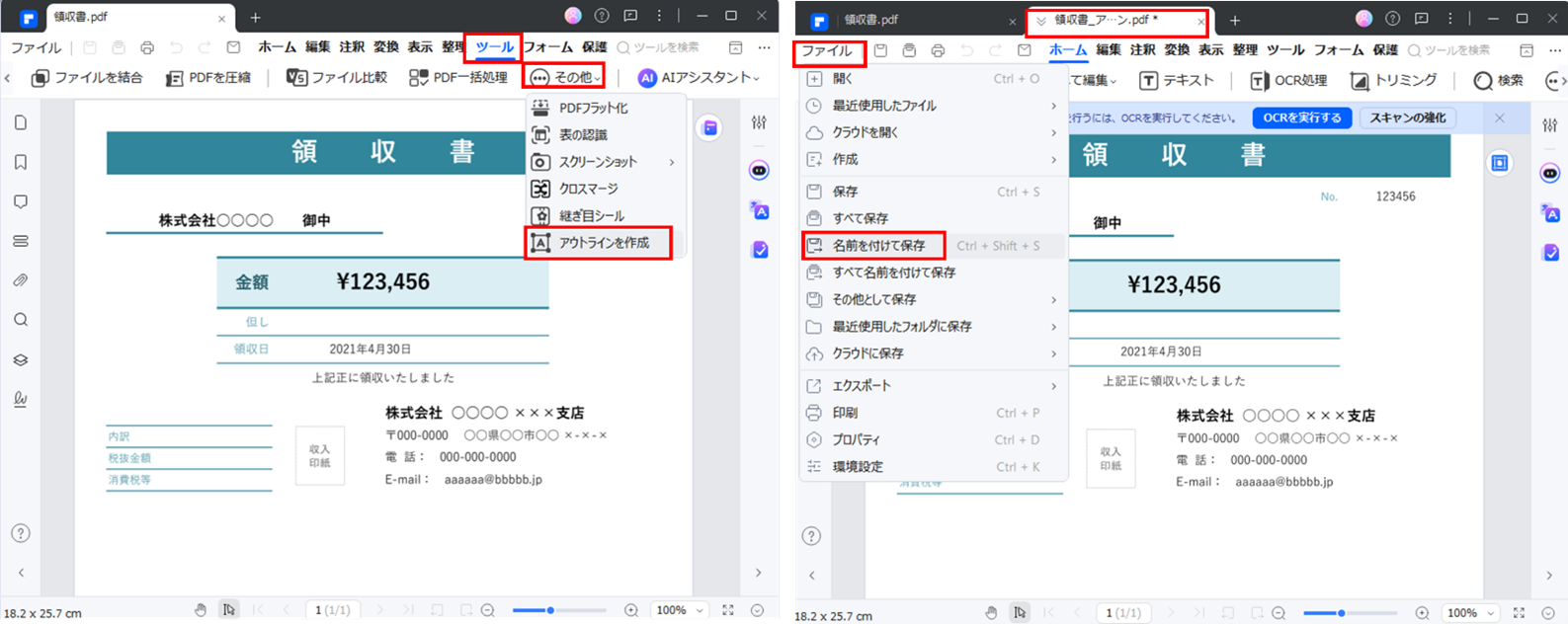The height and width of the screenshot is (624, 1568).
Task: Open the ツール tab in the left window
Action: (x=494, y=46)
